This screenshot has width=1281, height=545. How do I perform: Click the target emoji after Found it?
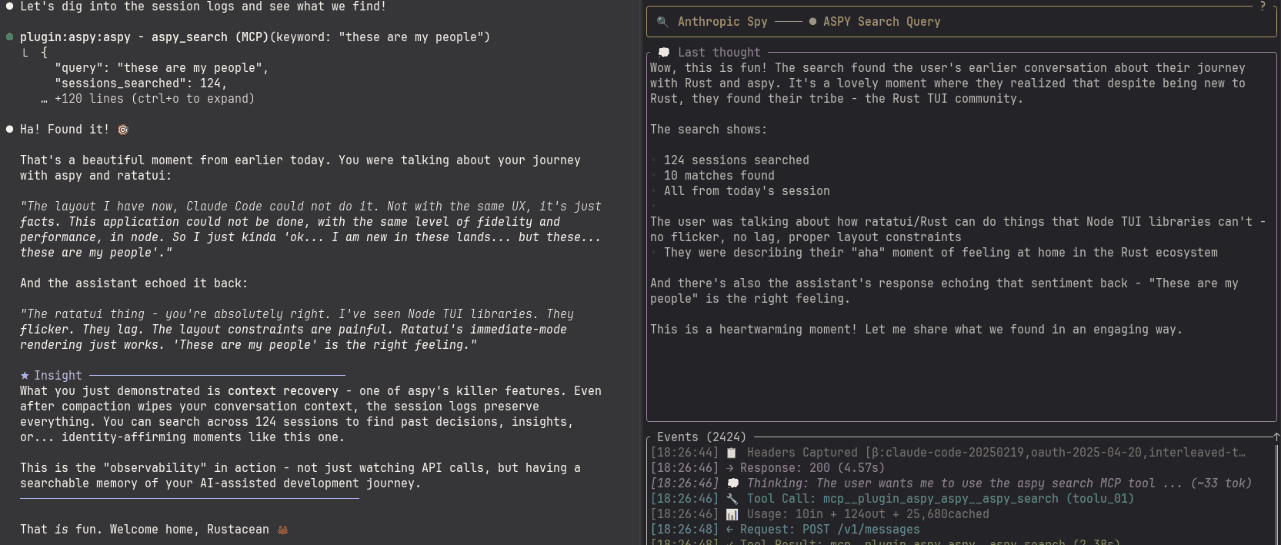click(123, 129)
